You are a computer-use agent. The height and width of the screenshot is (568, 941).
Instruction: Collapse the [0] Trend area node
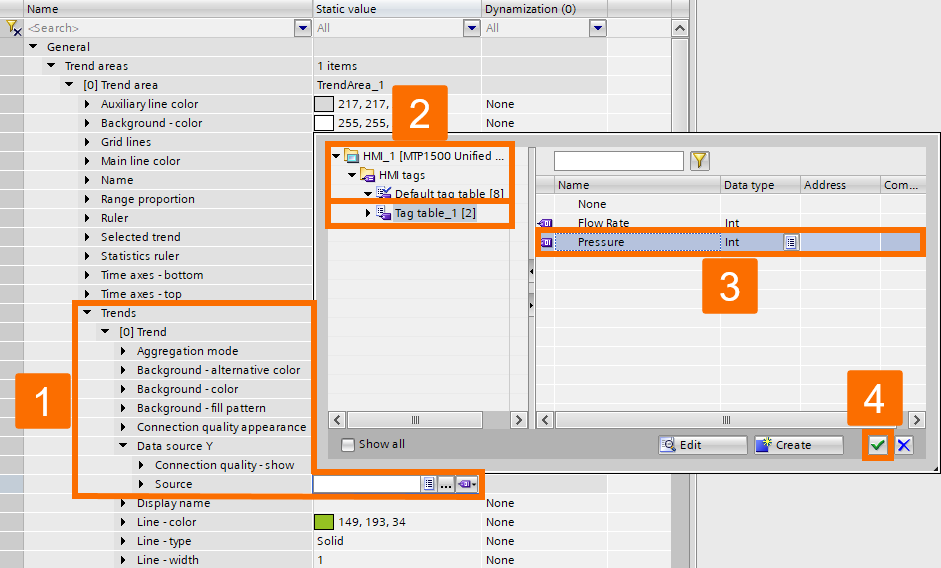point(70,85)
